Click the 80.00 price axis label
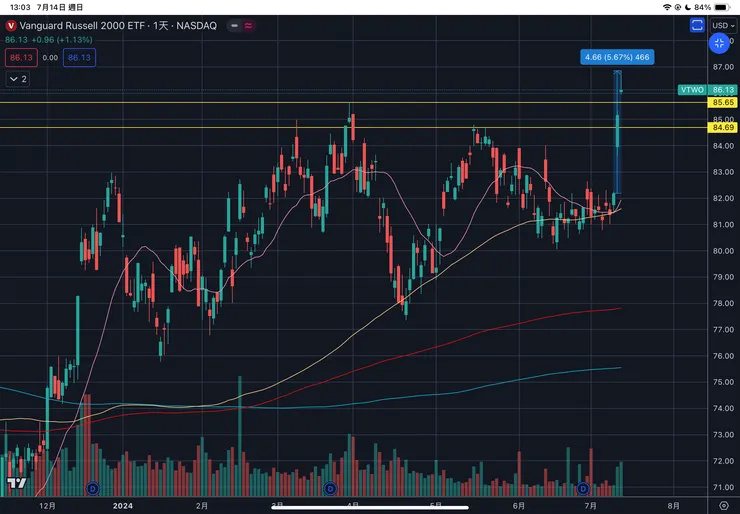740x514 pixels. tap(723, 251)
